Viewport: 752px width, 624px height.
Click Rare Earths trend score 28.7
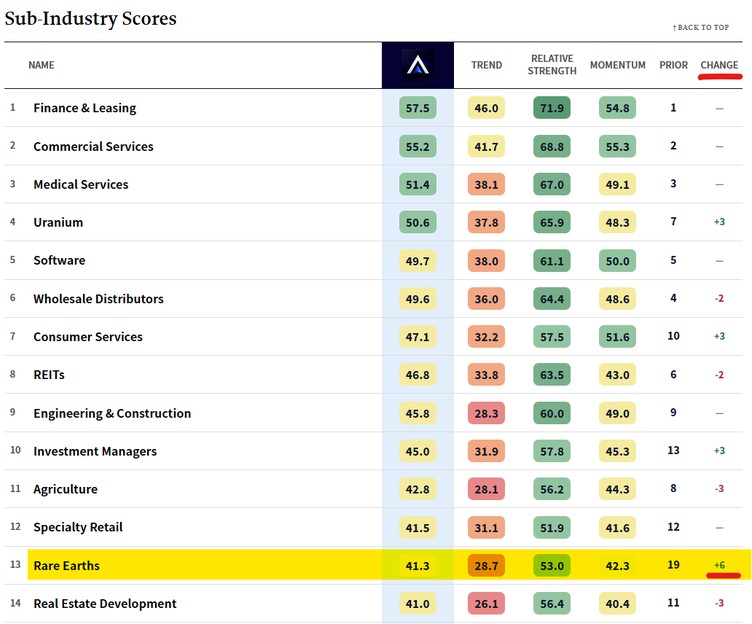486,565
